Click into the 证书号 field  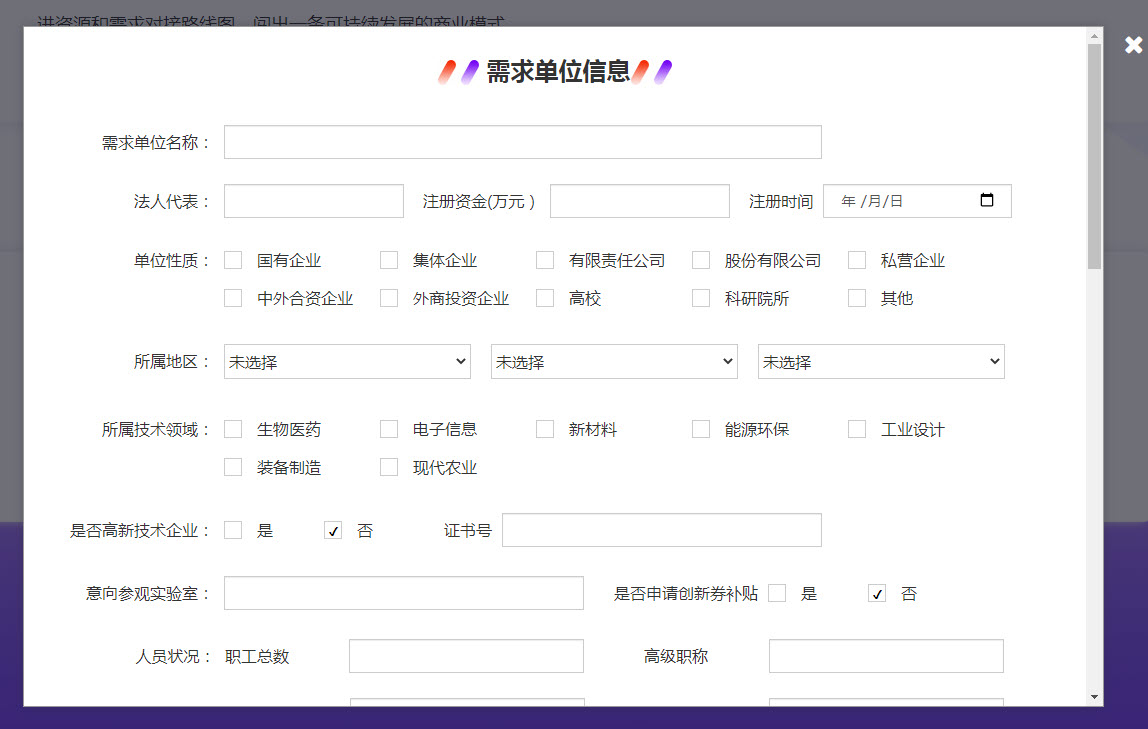pyautogui.click(x=661, y=530)
